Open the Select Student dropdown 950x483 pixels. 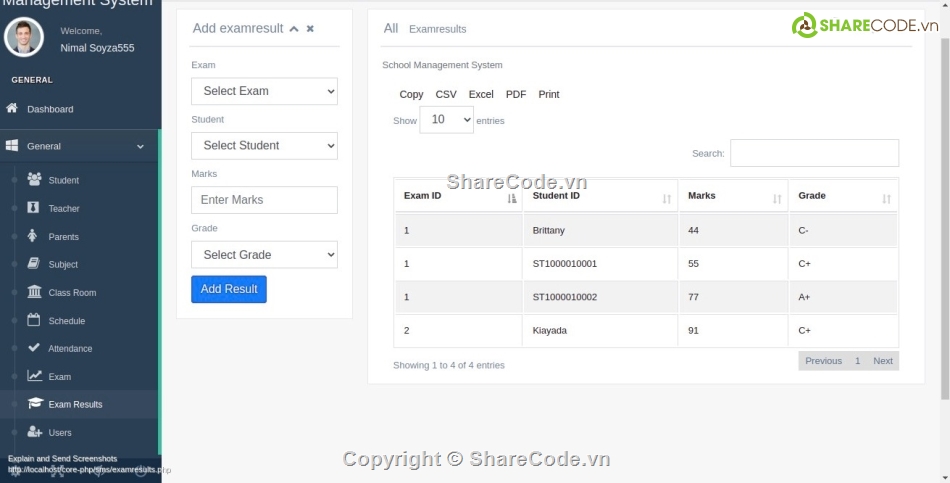pyautogui.click(x=264, y=146)
